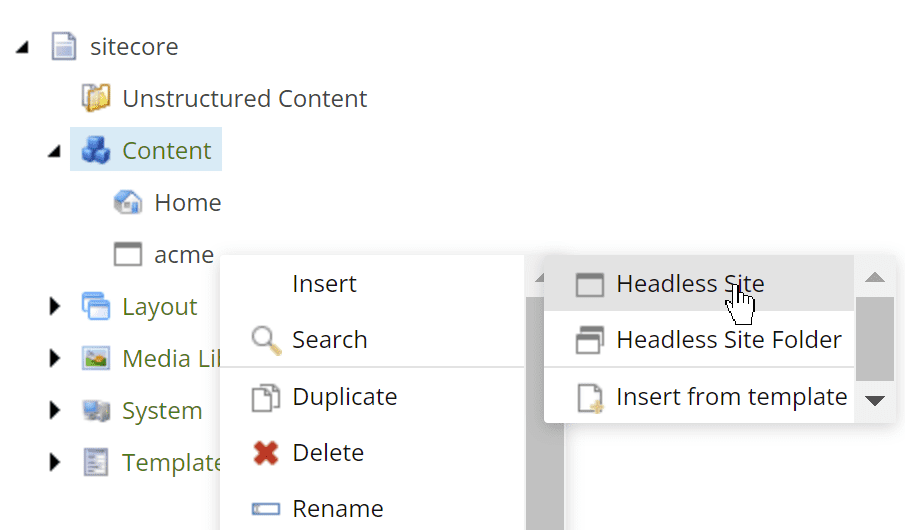
Task: Click the System node computer icon
Action: pyautogui.click(x=95, y=411)
